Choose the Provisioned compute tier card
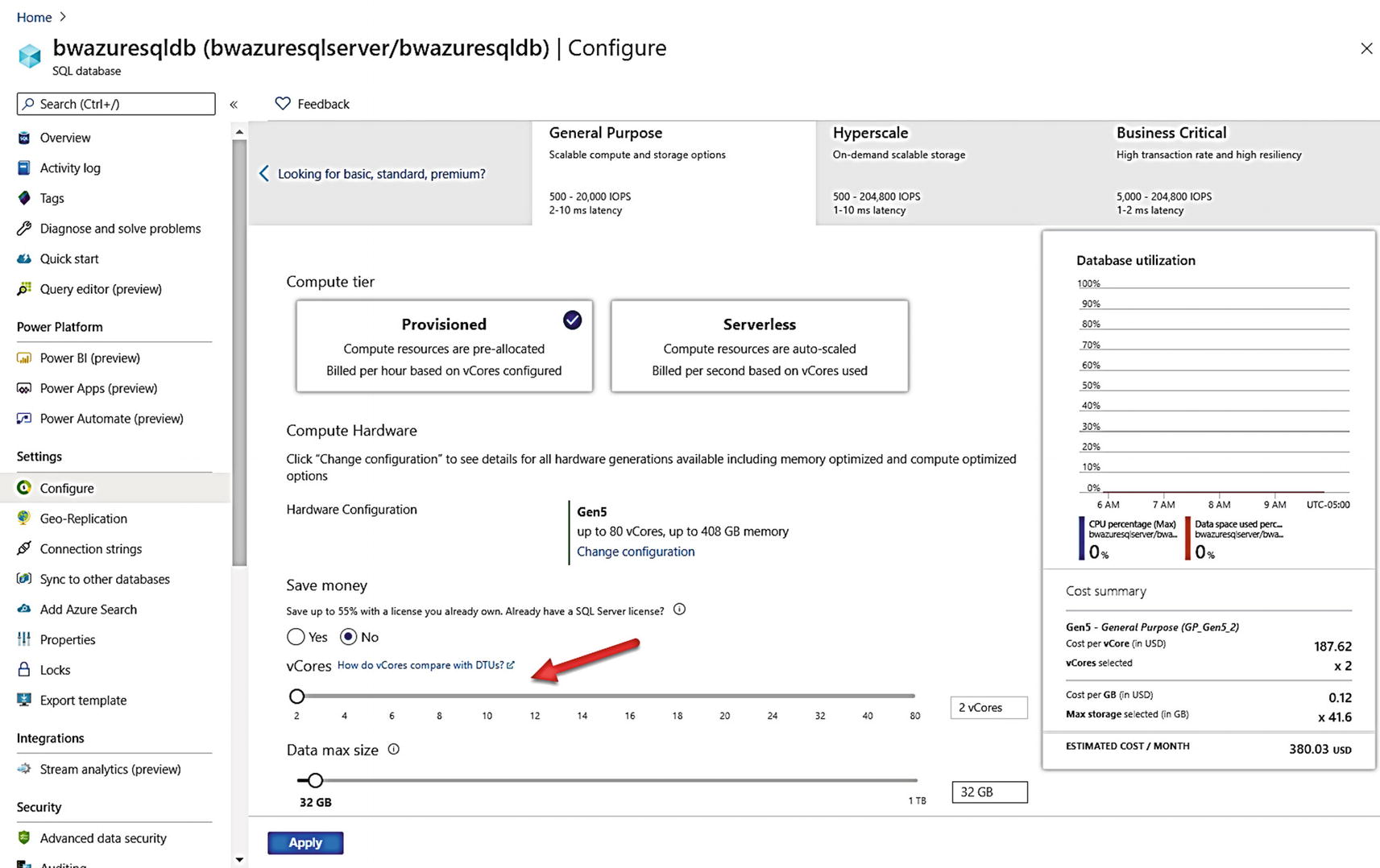 pos(444,346)
